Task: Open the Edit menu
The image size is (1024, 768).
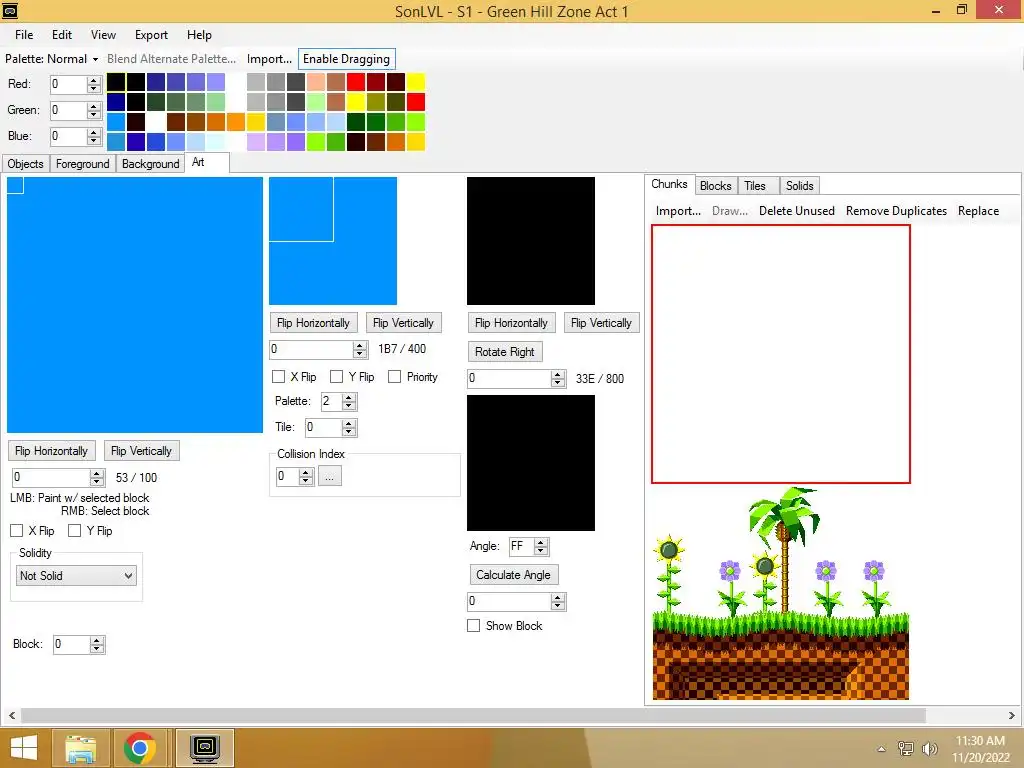Action: pos(62,35)
